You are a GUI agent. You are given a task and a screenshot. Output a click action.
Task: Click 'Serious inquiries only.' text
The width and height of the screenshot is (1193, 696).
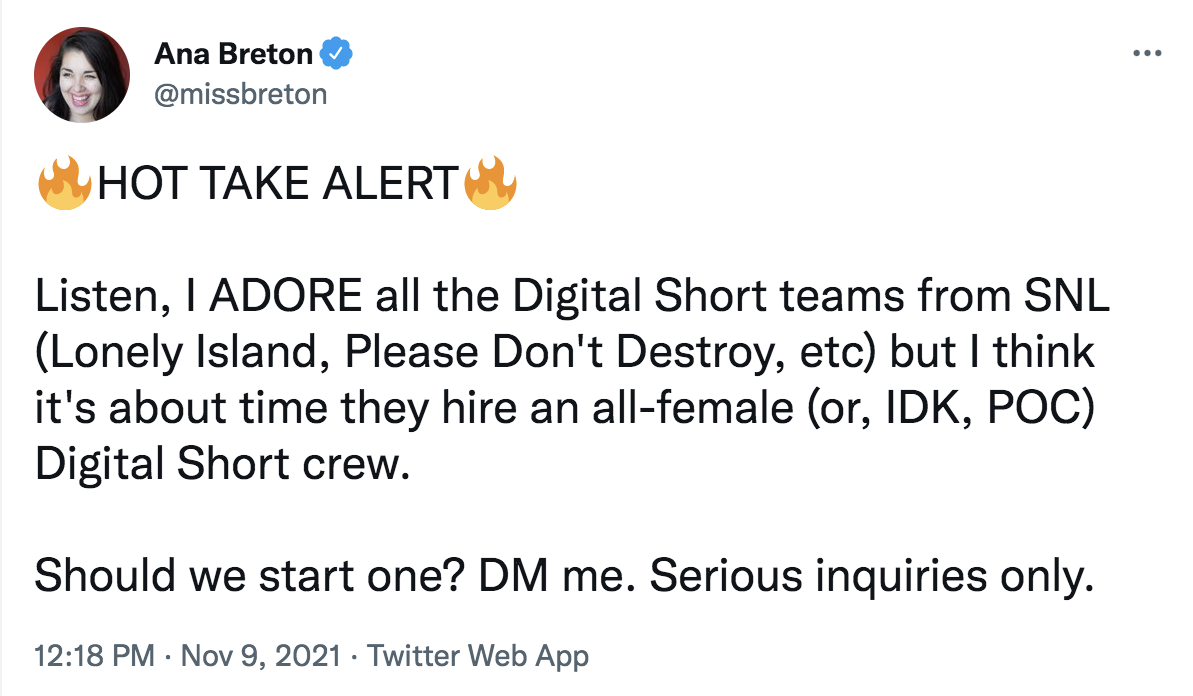pyautogui.click(x=872, y=575)
